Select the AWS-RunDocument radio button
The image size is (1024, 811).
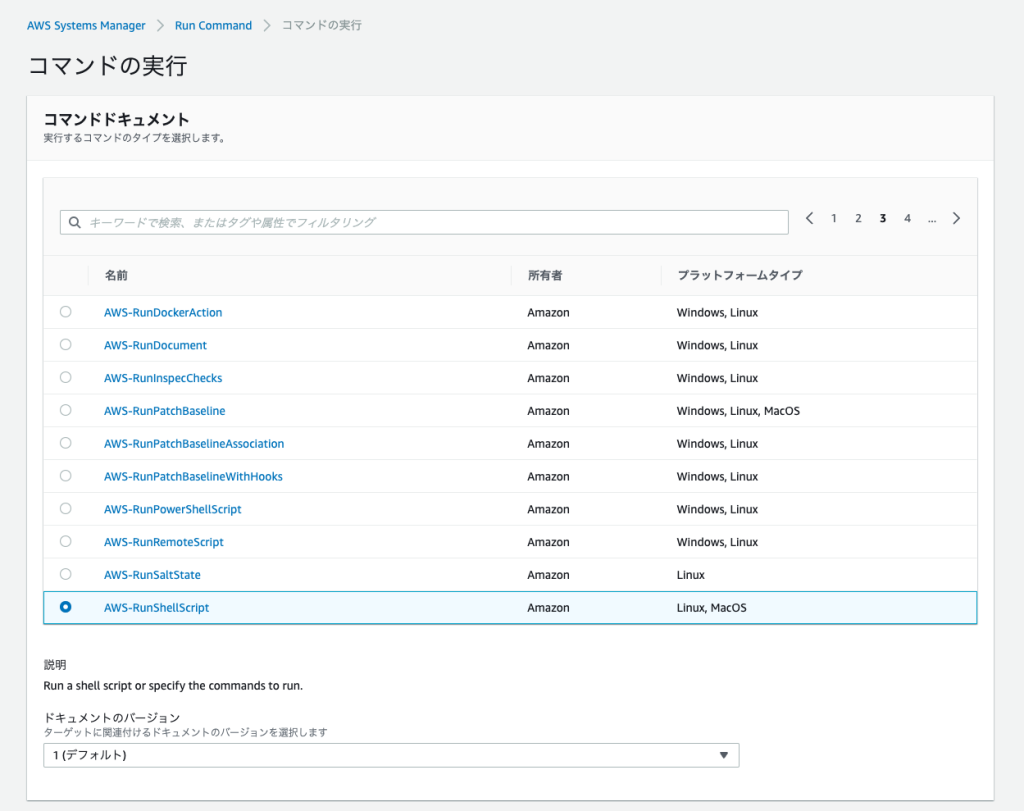[65, 345]
